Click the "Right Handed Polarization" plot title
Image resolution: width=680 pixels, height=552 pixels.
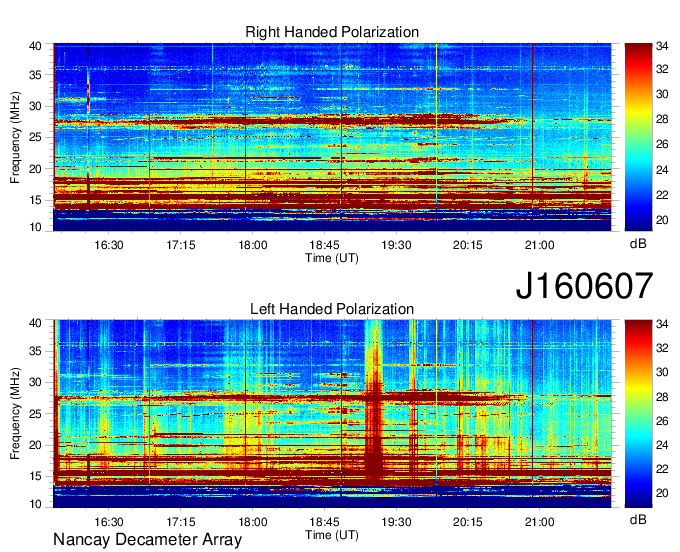[332, 32]
